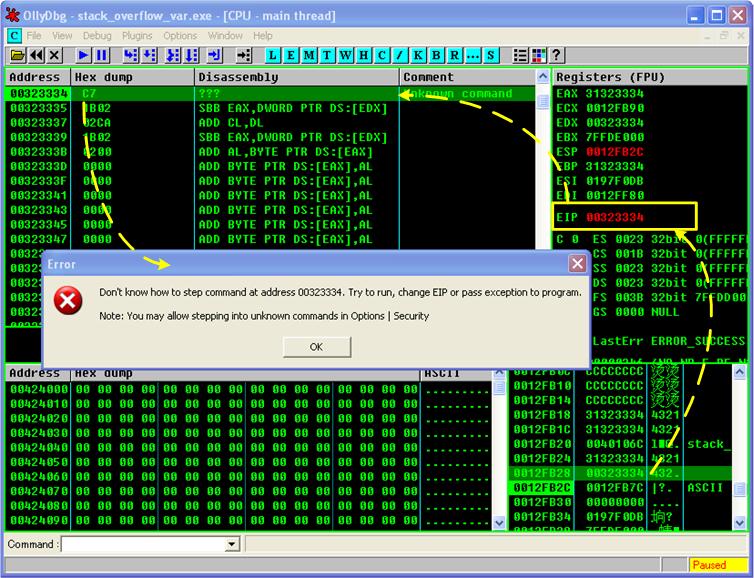The width and height of the screenshot is (754, 578).
Task: Show Breakpoints via B button
Action: [x=436, y=55]
